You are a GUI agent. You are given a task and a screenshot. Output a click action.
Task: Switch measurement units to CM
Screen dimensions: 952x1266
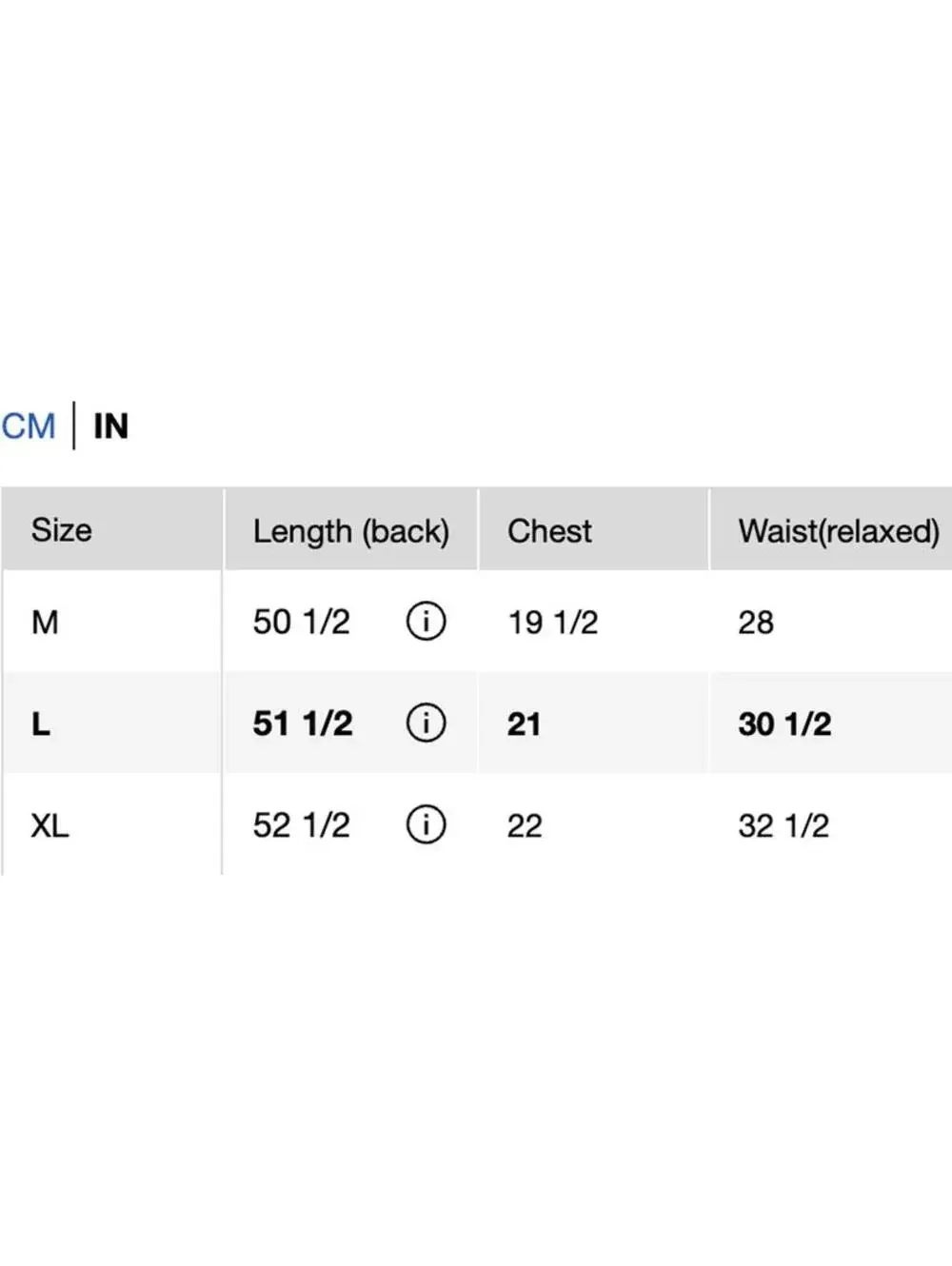coord(29,426)
